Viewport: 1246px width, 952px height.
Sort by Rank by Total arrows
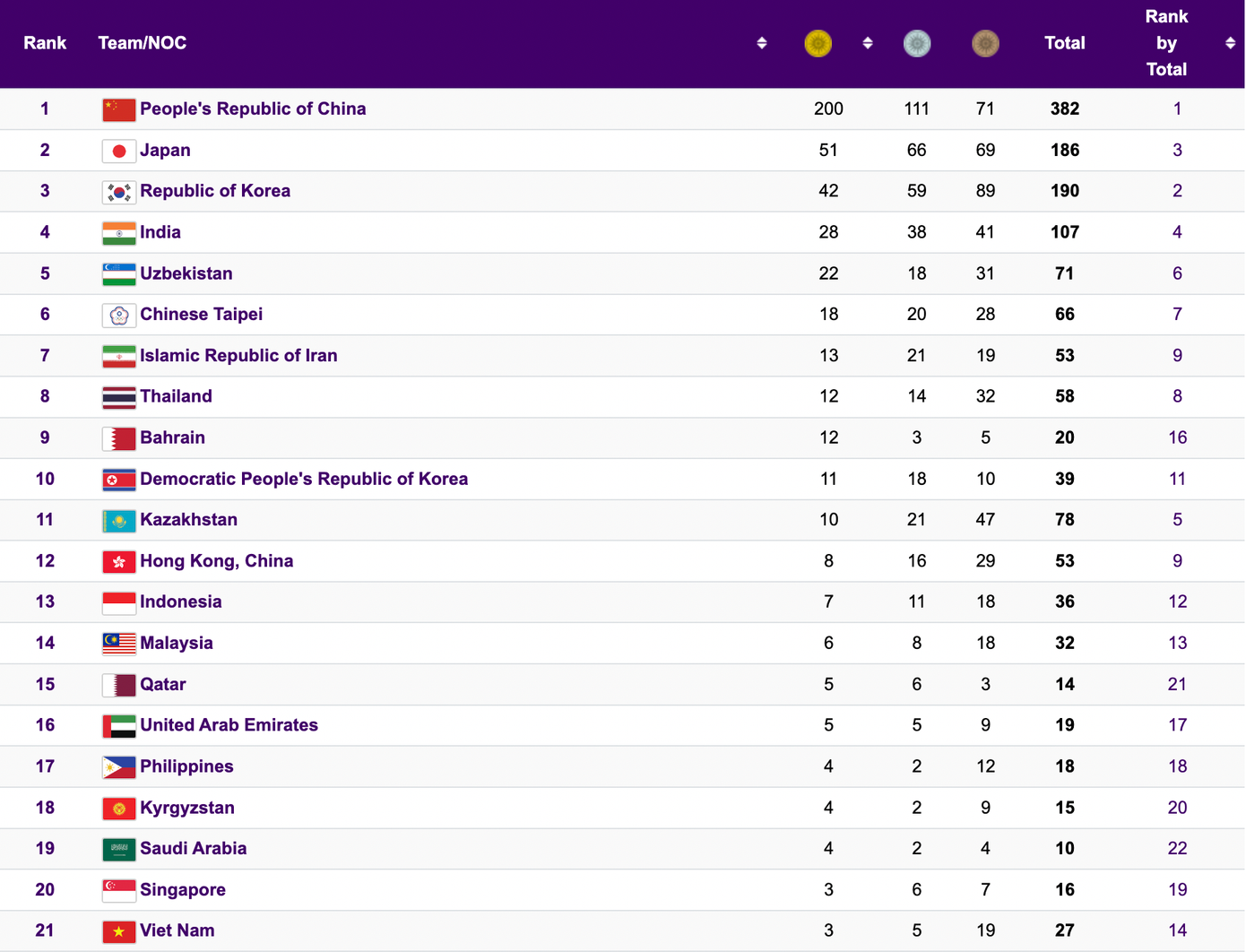(1230, 43)
